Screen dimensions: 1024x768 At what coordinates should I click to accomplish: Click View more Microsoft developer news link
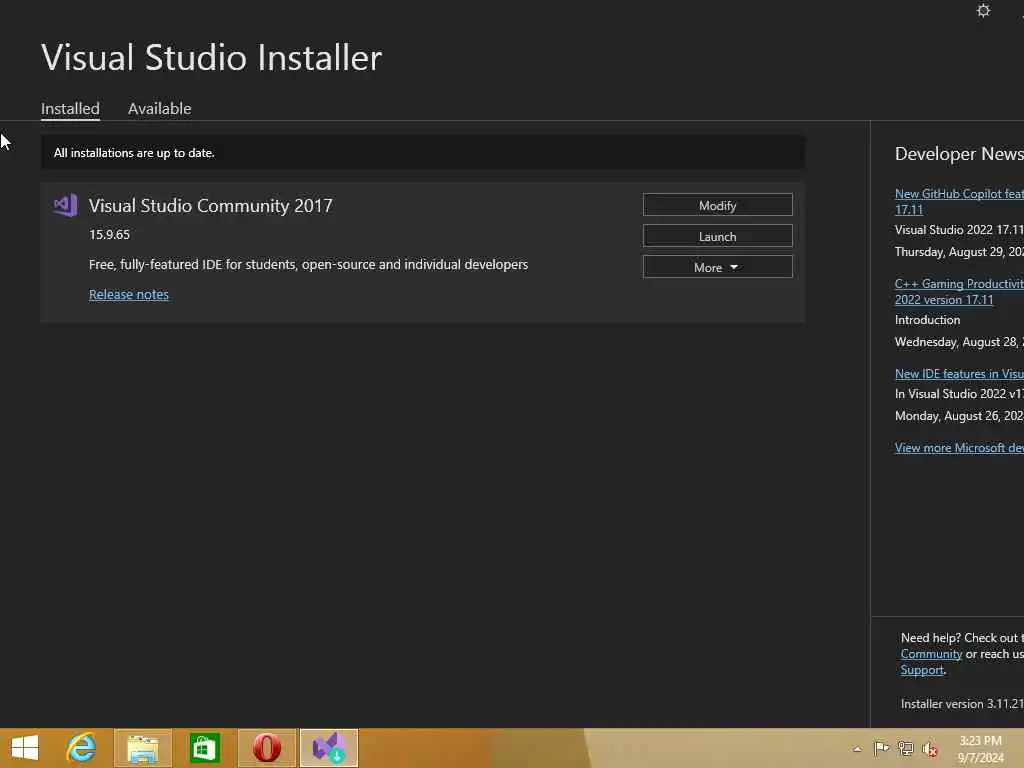959,447
